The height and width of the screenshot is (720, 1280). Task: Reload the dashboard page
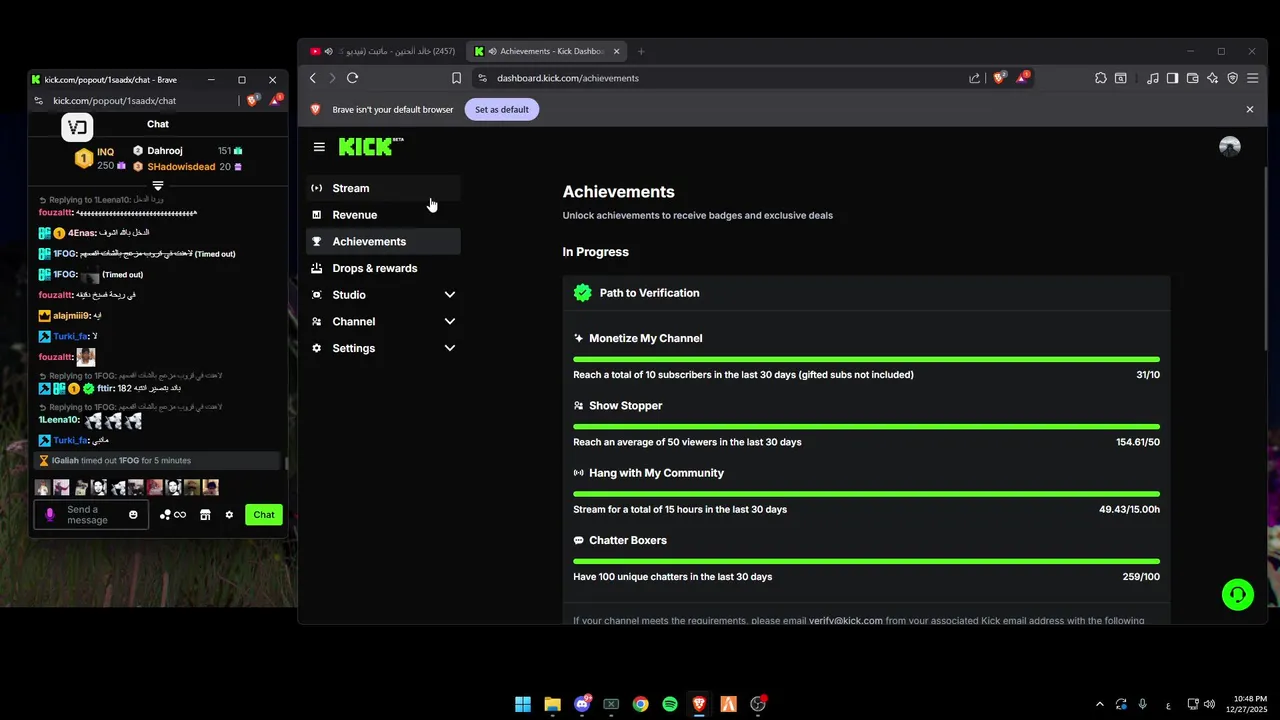tap(352, 78)
